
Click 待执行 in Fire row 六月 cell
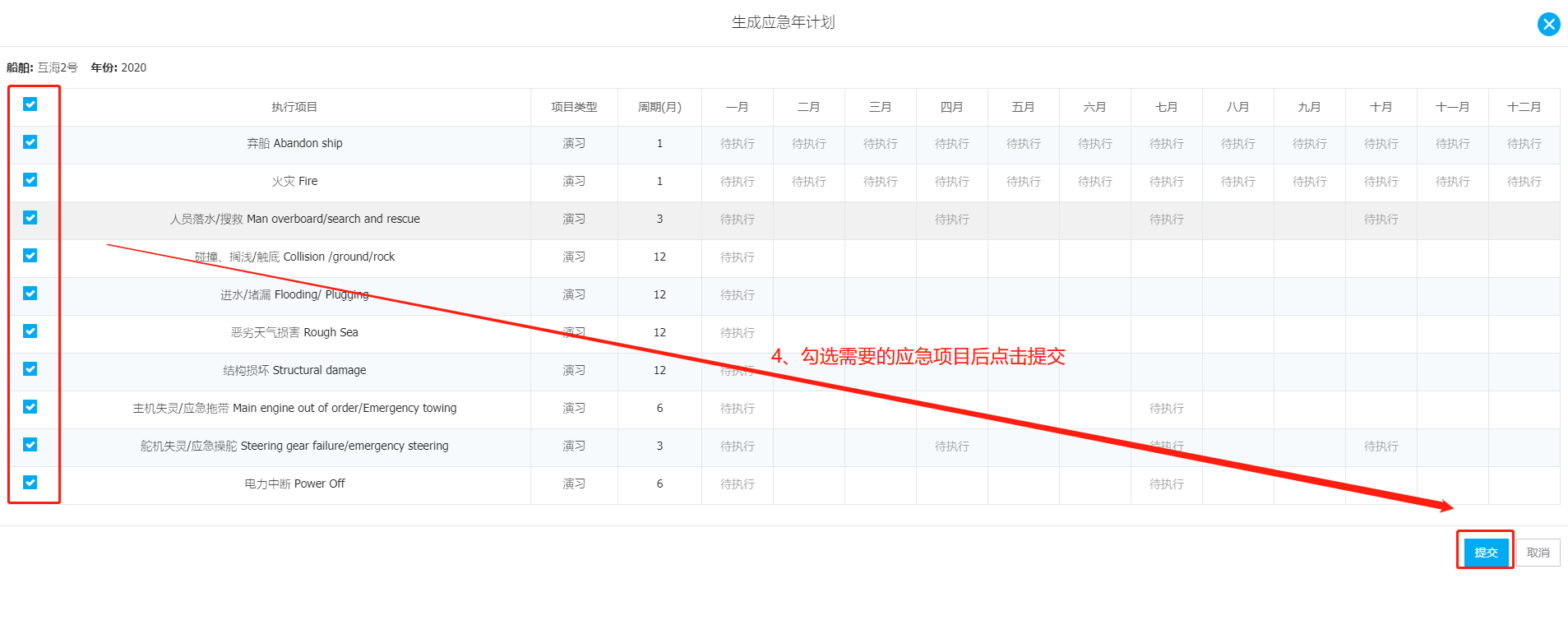click(x=1095, y=182)
